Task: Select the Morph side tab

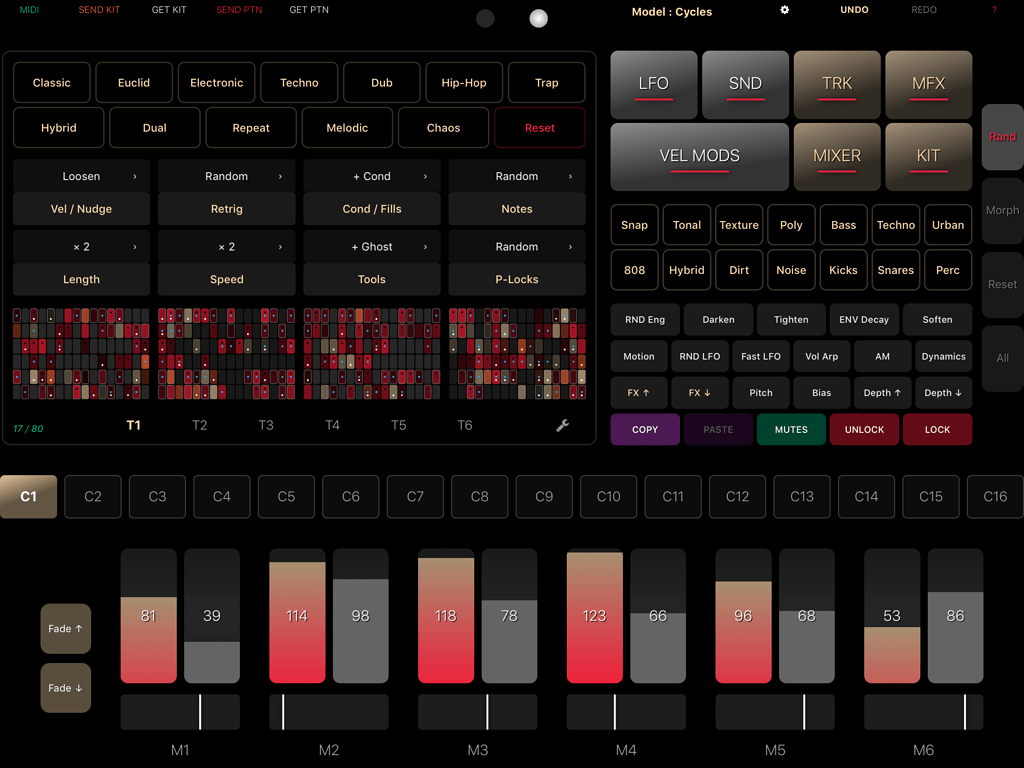Action: coord(1002,210)
